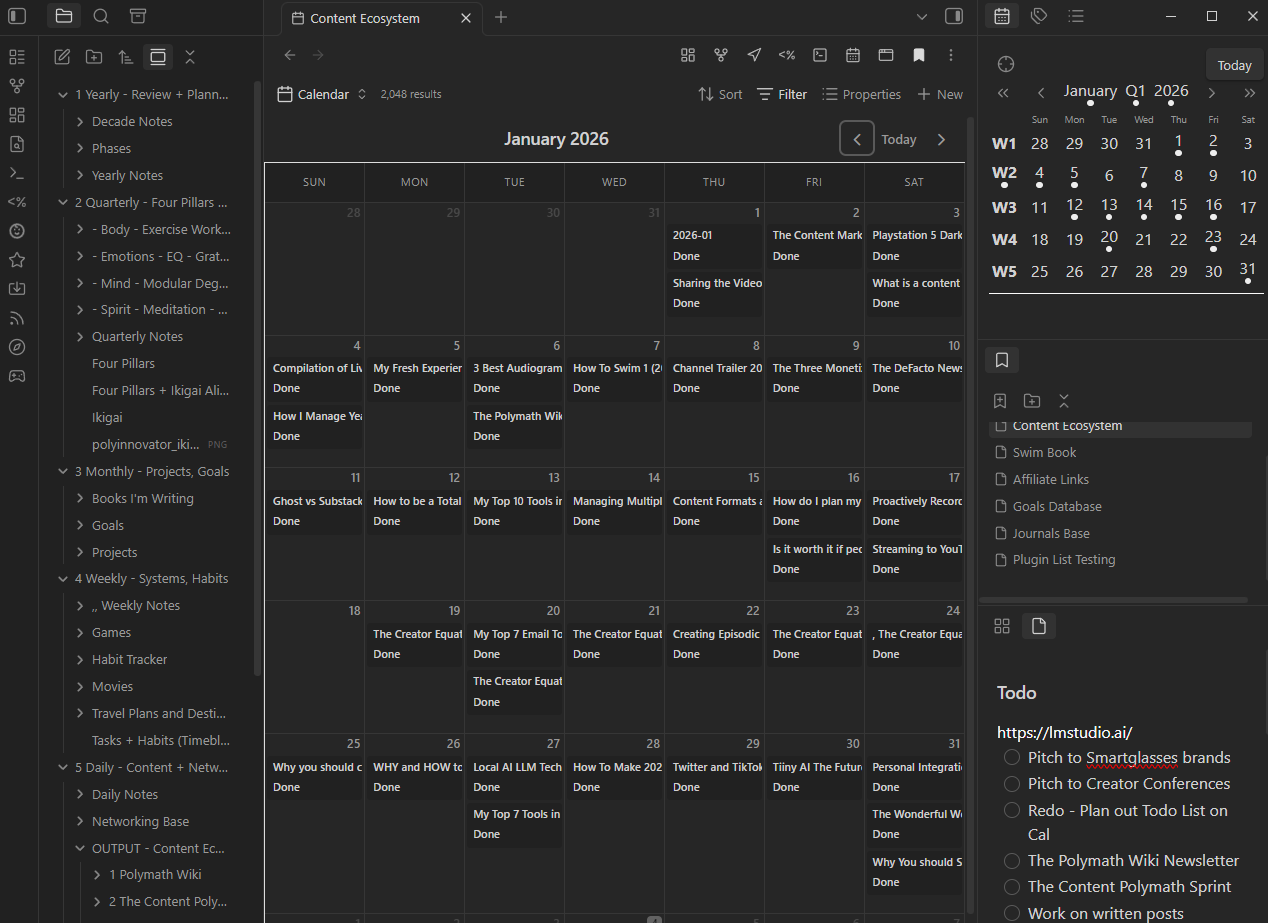This screenshot has height=923, width=1268.
Task: Toggle the left sidebar icon
Action: [x=17, y=16]
